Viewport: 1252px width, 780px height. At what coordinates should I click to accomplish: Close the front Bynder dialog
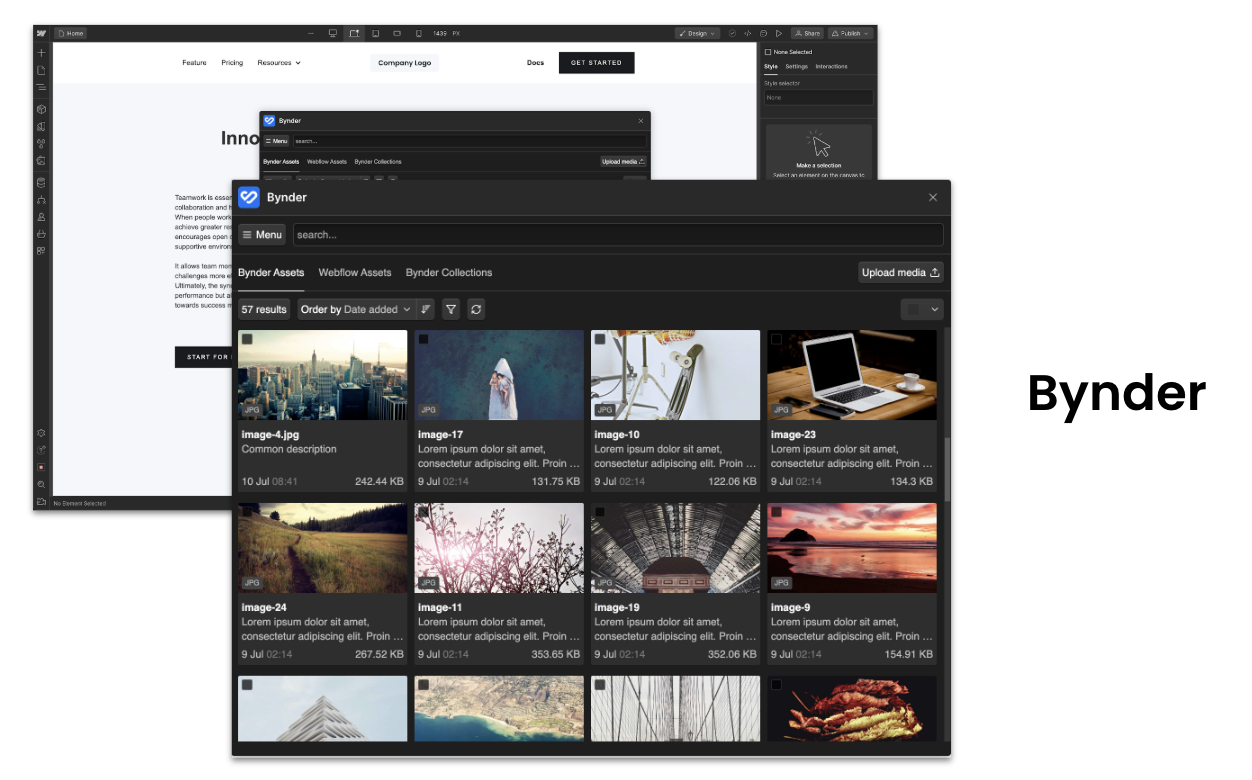pos(933,197)
